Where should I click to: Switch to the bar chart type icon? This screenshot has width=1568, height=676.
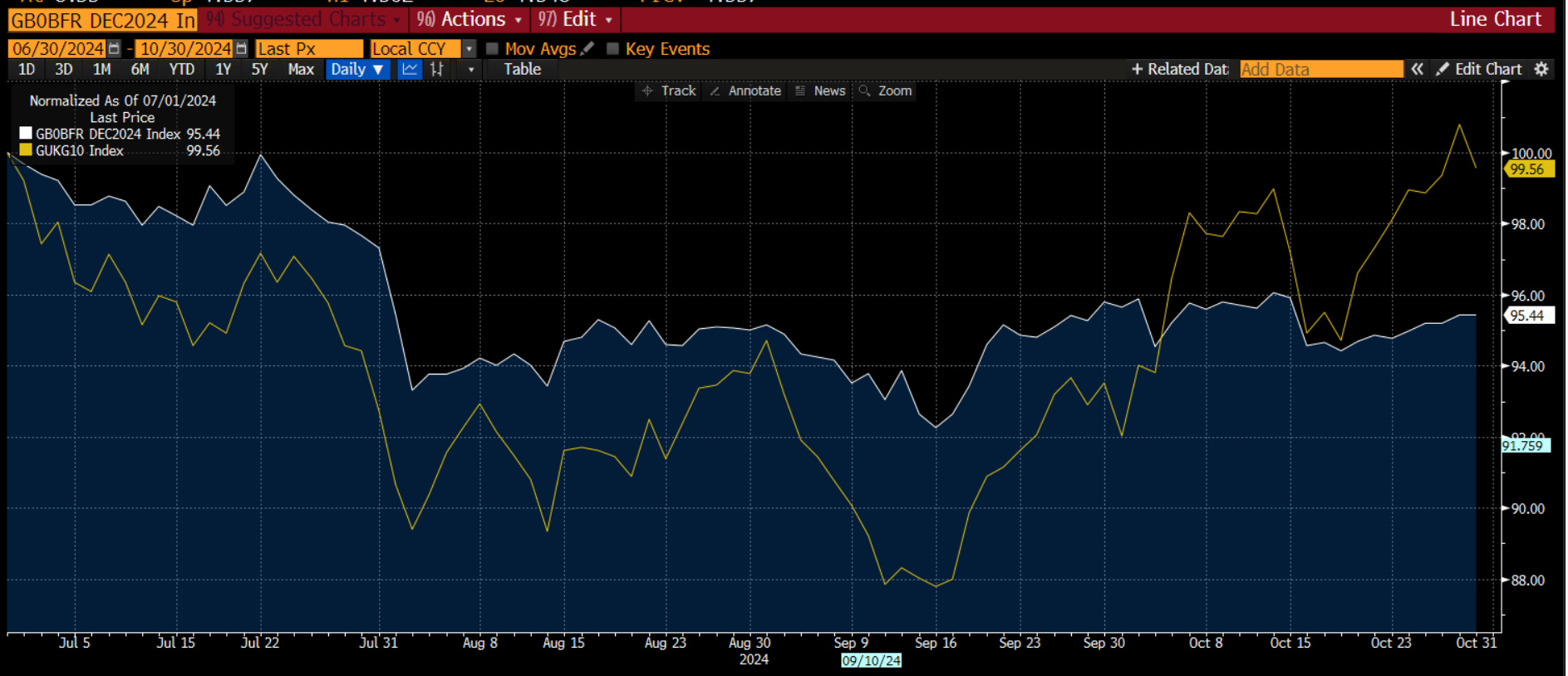tap(437, 70)
